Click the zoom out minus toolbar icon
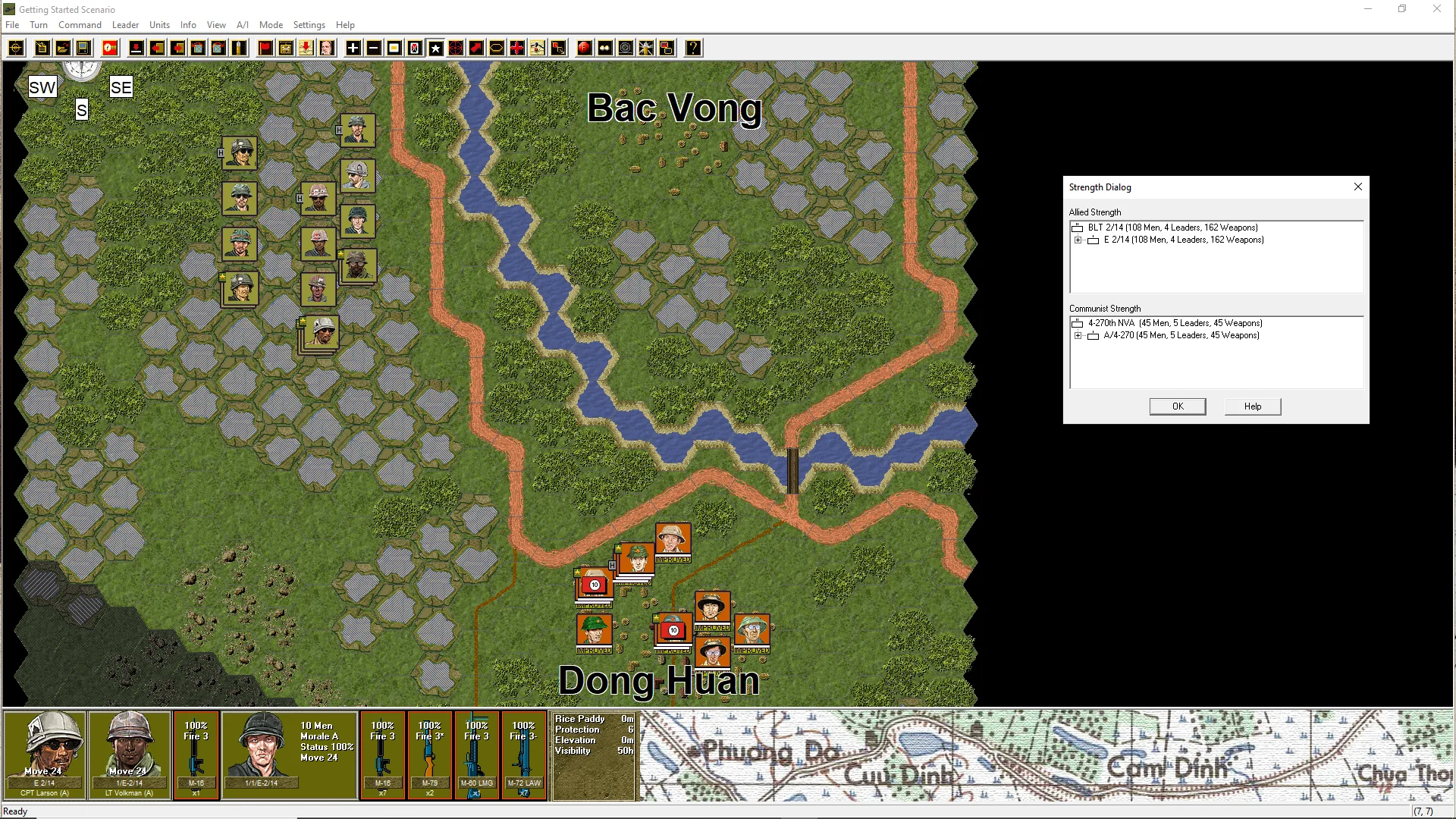The image size is (1456, 819). [374, 49]
